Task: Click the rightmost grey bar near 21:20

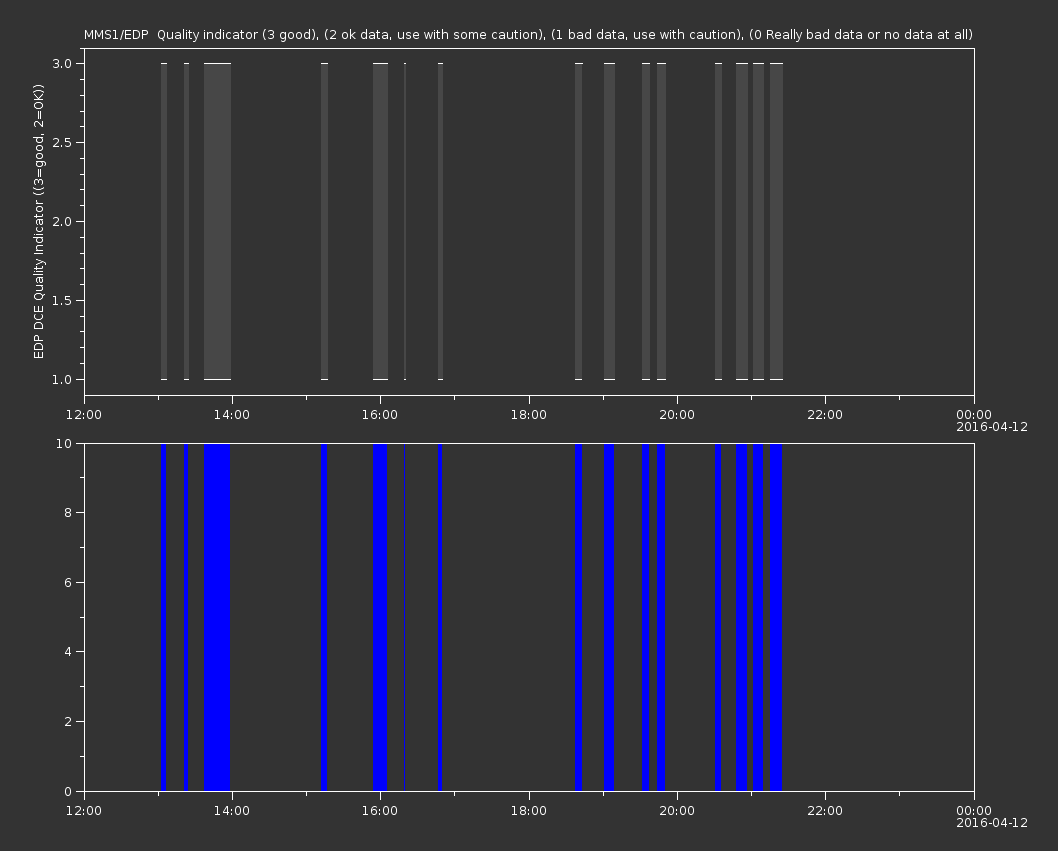Action: tap(777, 221)
